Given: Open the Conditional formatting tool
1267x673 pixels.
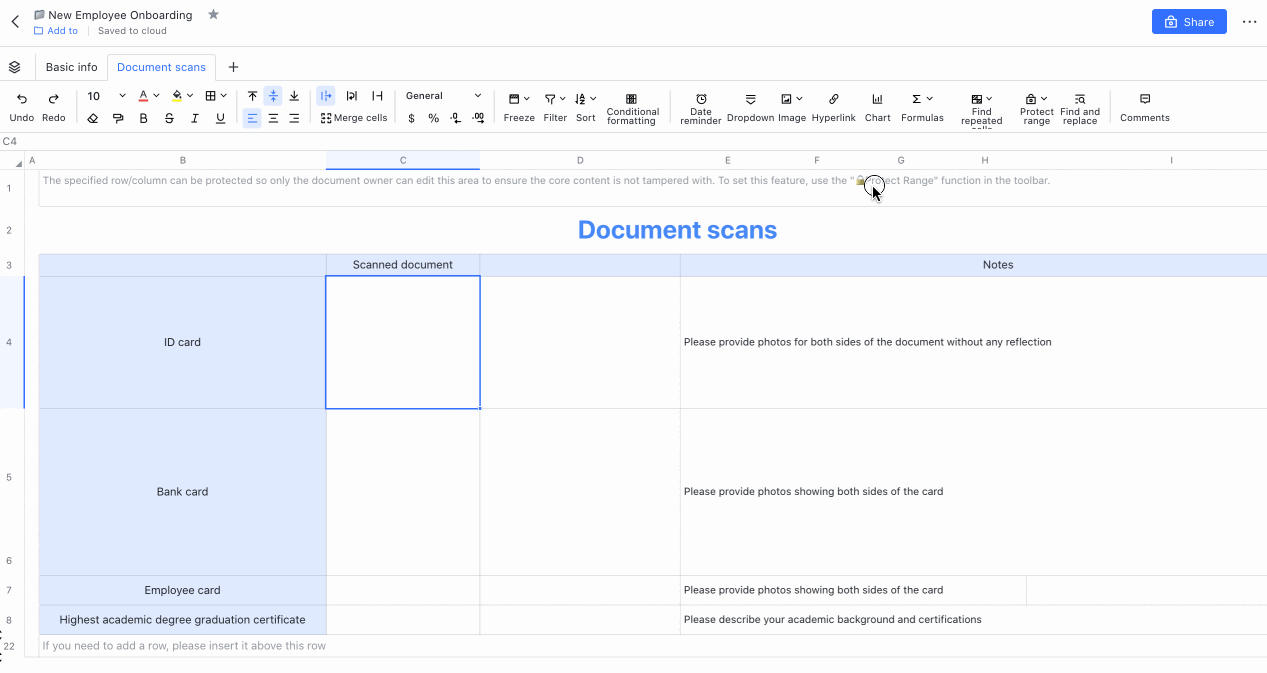Looking at the screenshot, I should point(632,107).
